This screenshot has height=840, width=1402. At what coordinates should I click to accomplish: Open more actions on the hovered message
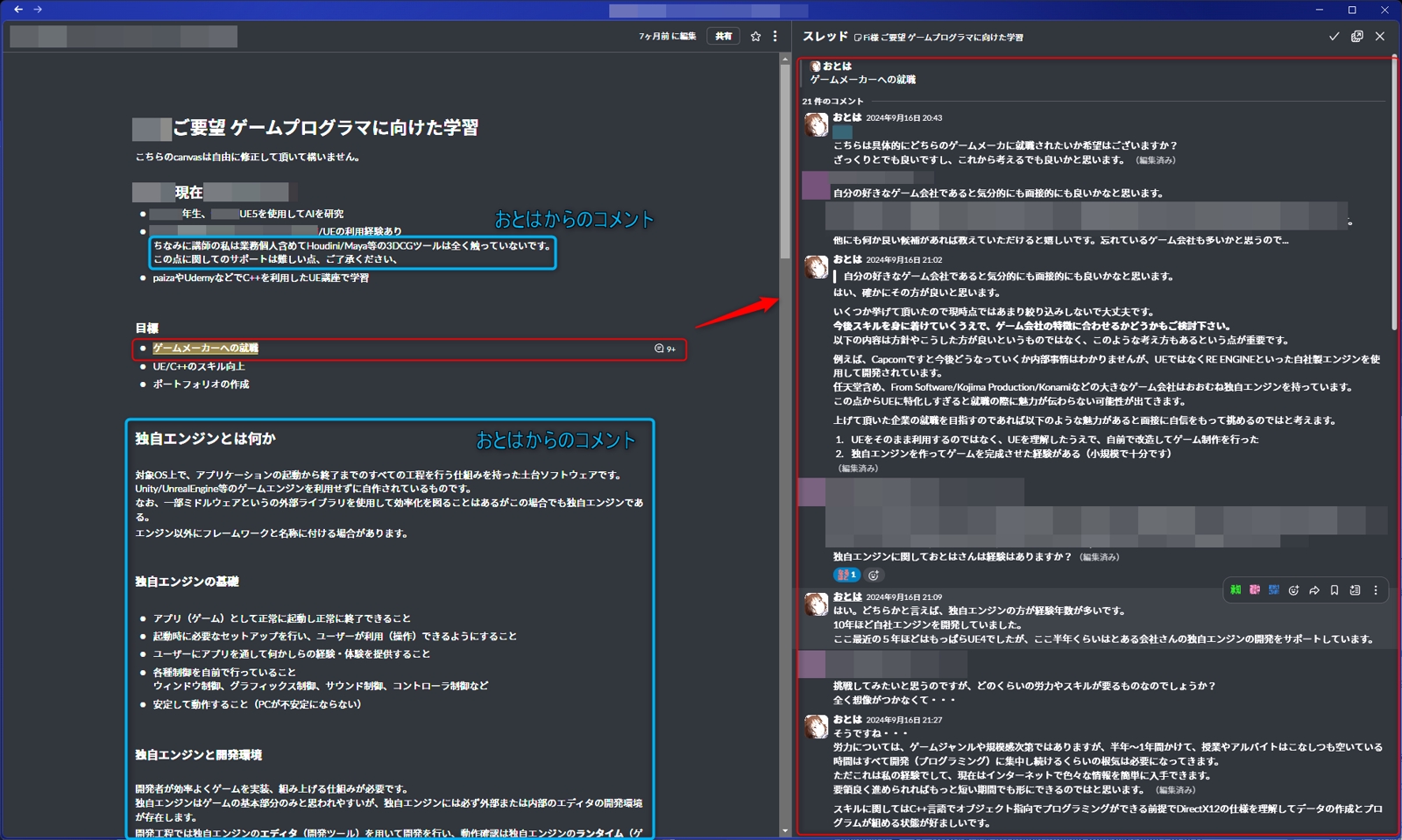[1376, 590]
